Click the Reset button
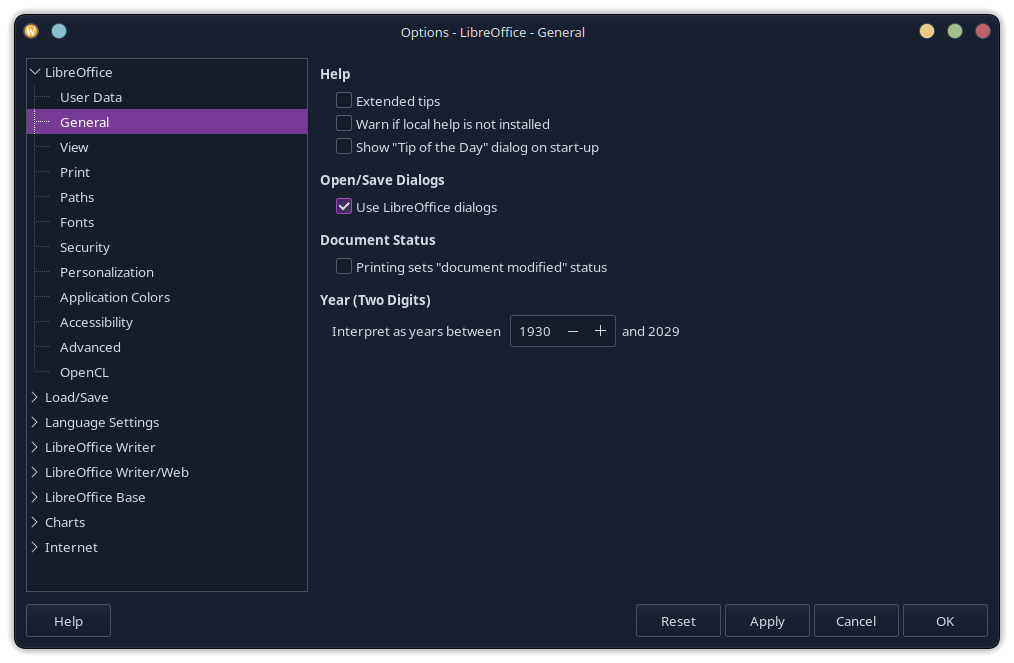Image resolution: width=1014 pixels, height=663 pixels. [x=678, y=621]
